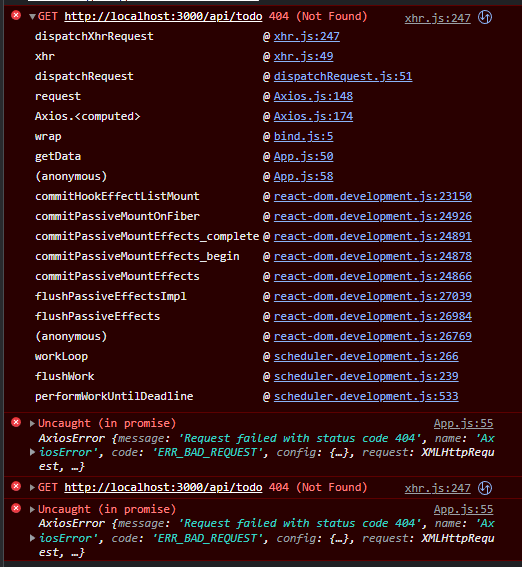Expand the second collapsed GET 404 error
522x567 pixels.
pos(32,487)
